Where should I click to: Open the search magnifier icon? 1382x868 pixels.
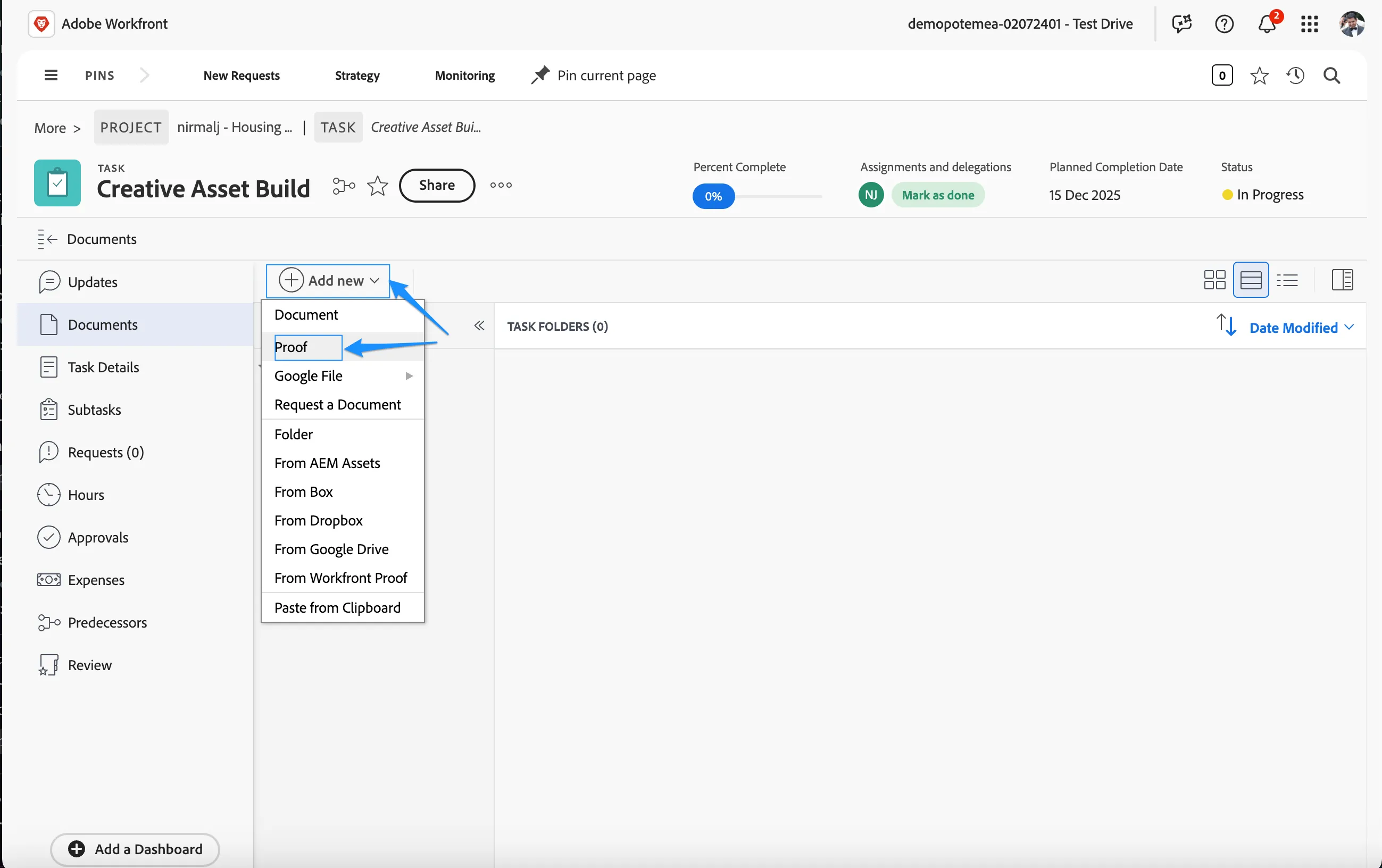point(1331,75)
